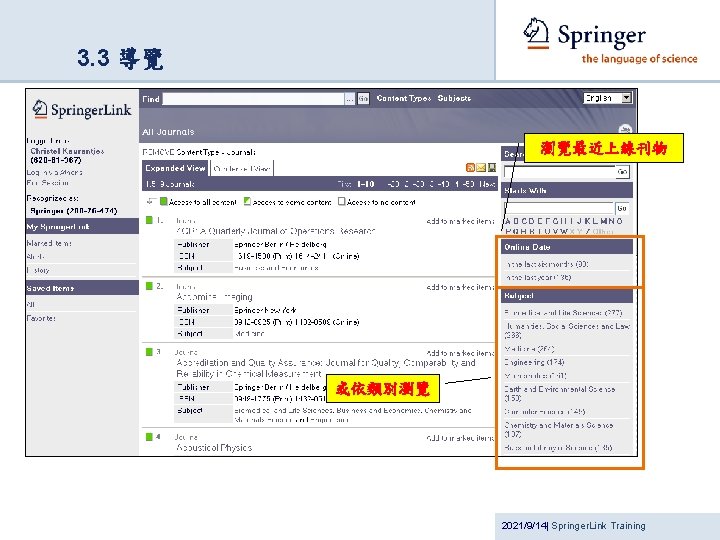Open the Acoustical Physics journal

click(x=214, y=447)
